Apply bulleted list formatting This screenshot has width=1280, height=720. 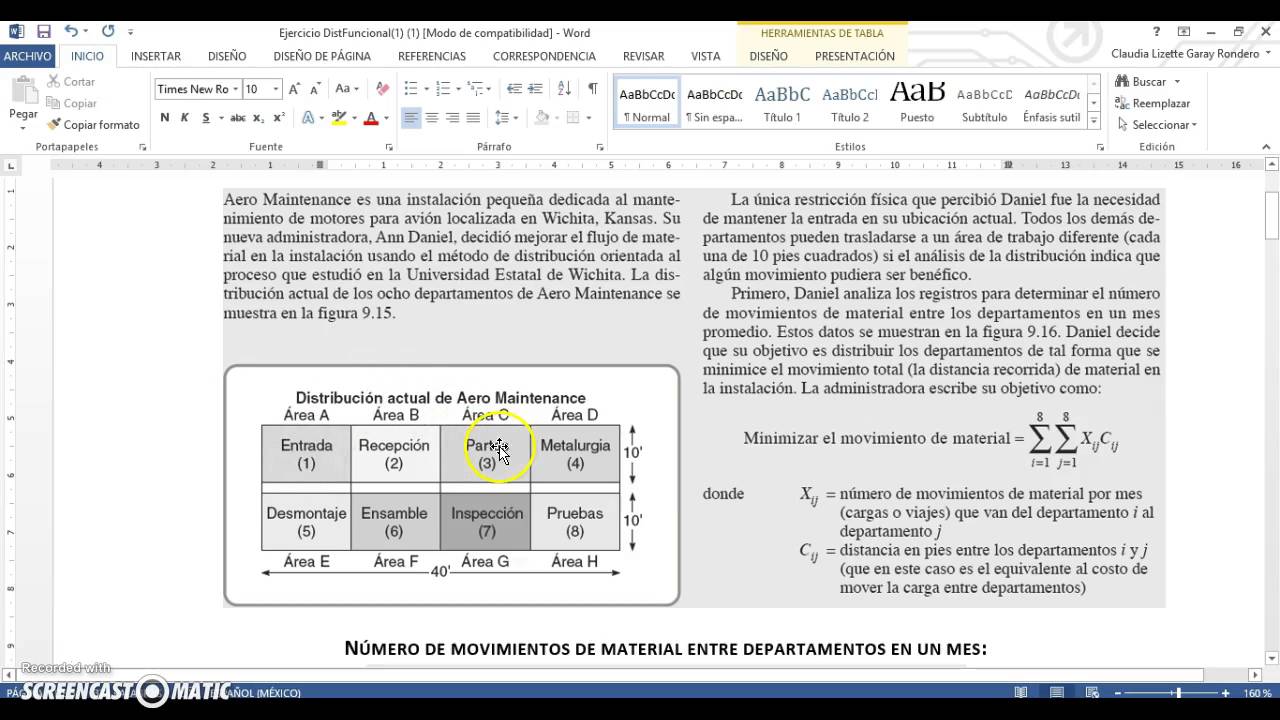point(411,89)
